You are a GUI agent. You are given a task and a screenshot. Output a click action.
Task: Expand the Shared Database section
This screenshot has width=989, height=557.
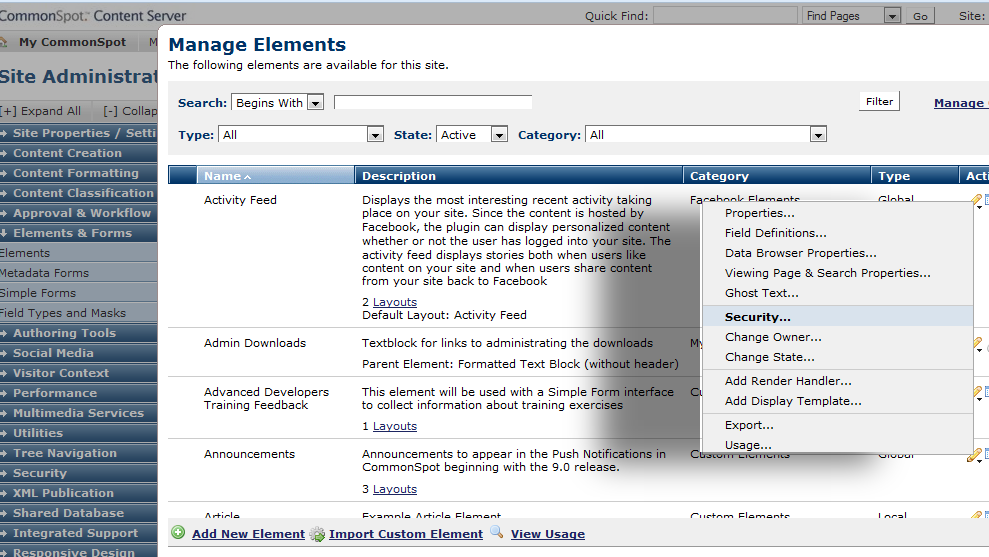pyautogui.click(x=78, y=513)
